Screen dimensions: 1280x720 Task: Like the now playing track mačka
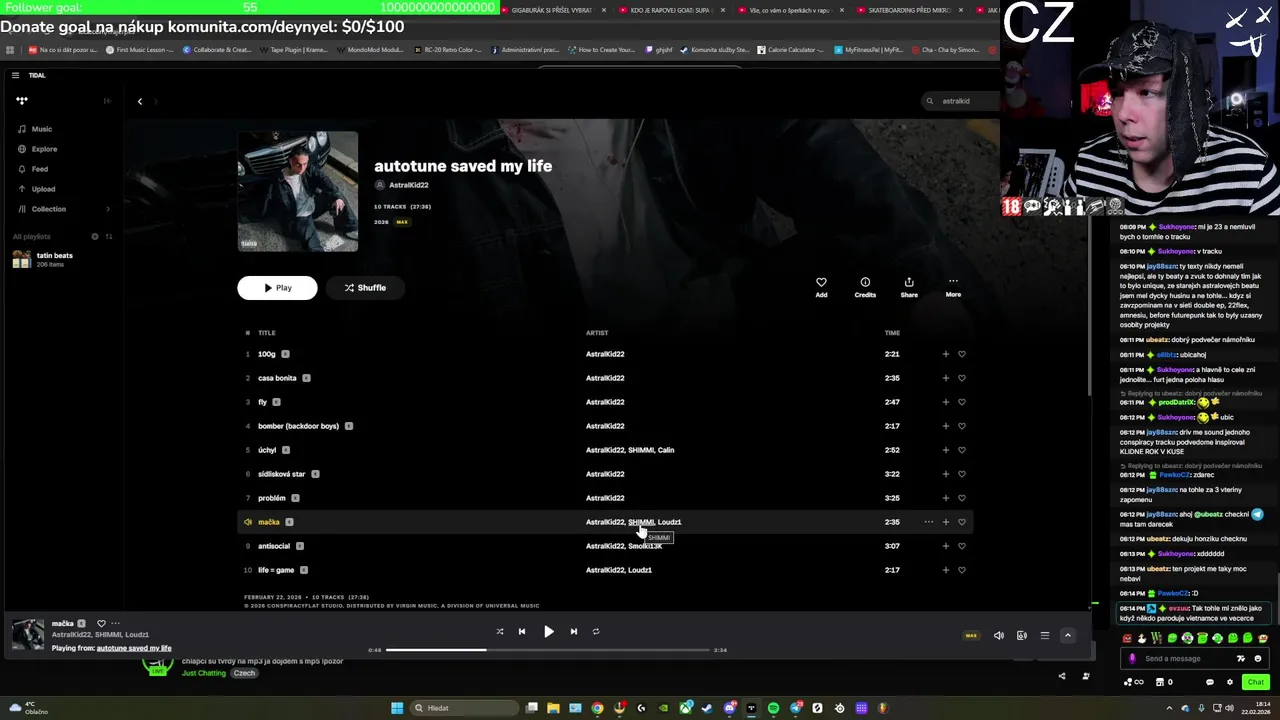pyautogui.click(x=101, y=624)
